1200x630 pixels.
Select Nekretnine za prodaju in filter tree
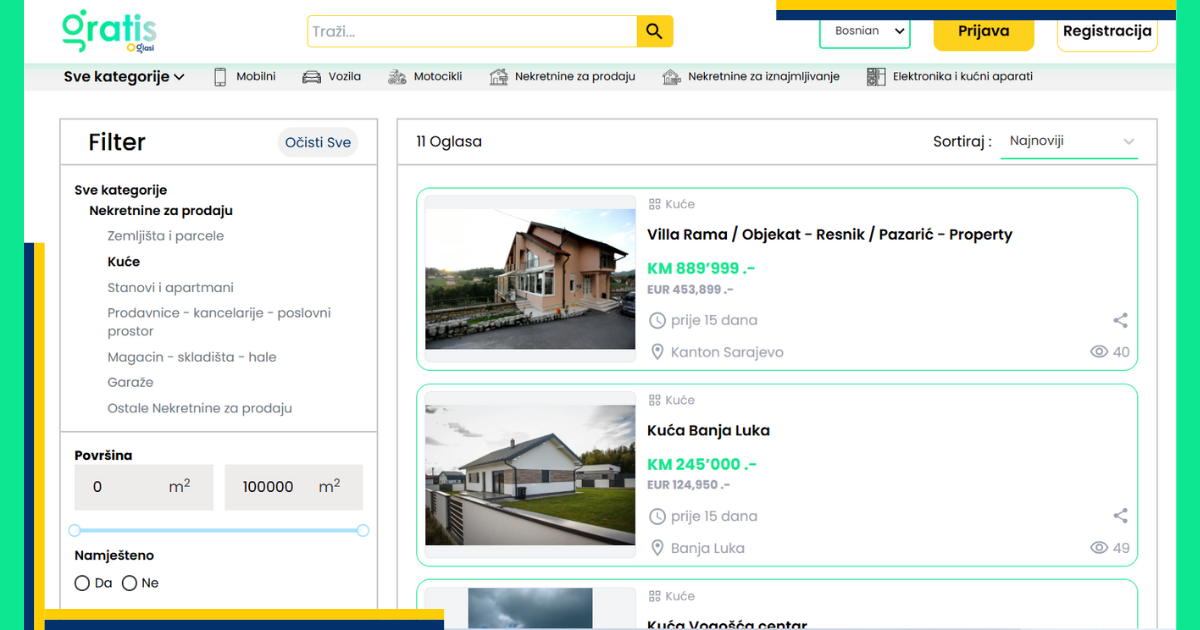pos(161,211)
